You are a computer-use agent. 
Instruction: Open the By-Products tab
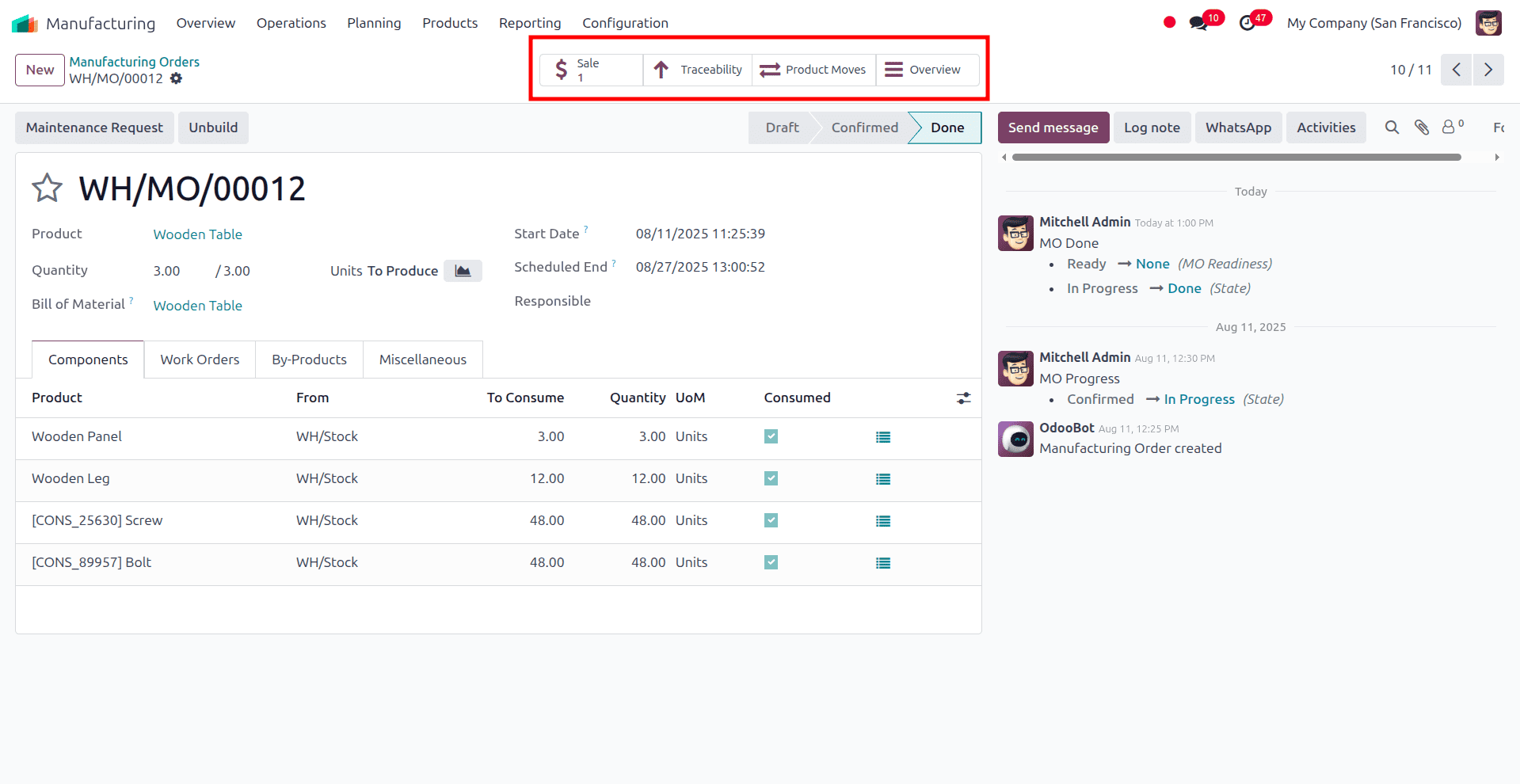coord(309,360)
